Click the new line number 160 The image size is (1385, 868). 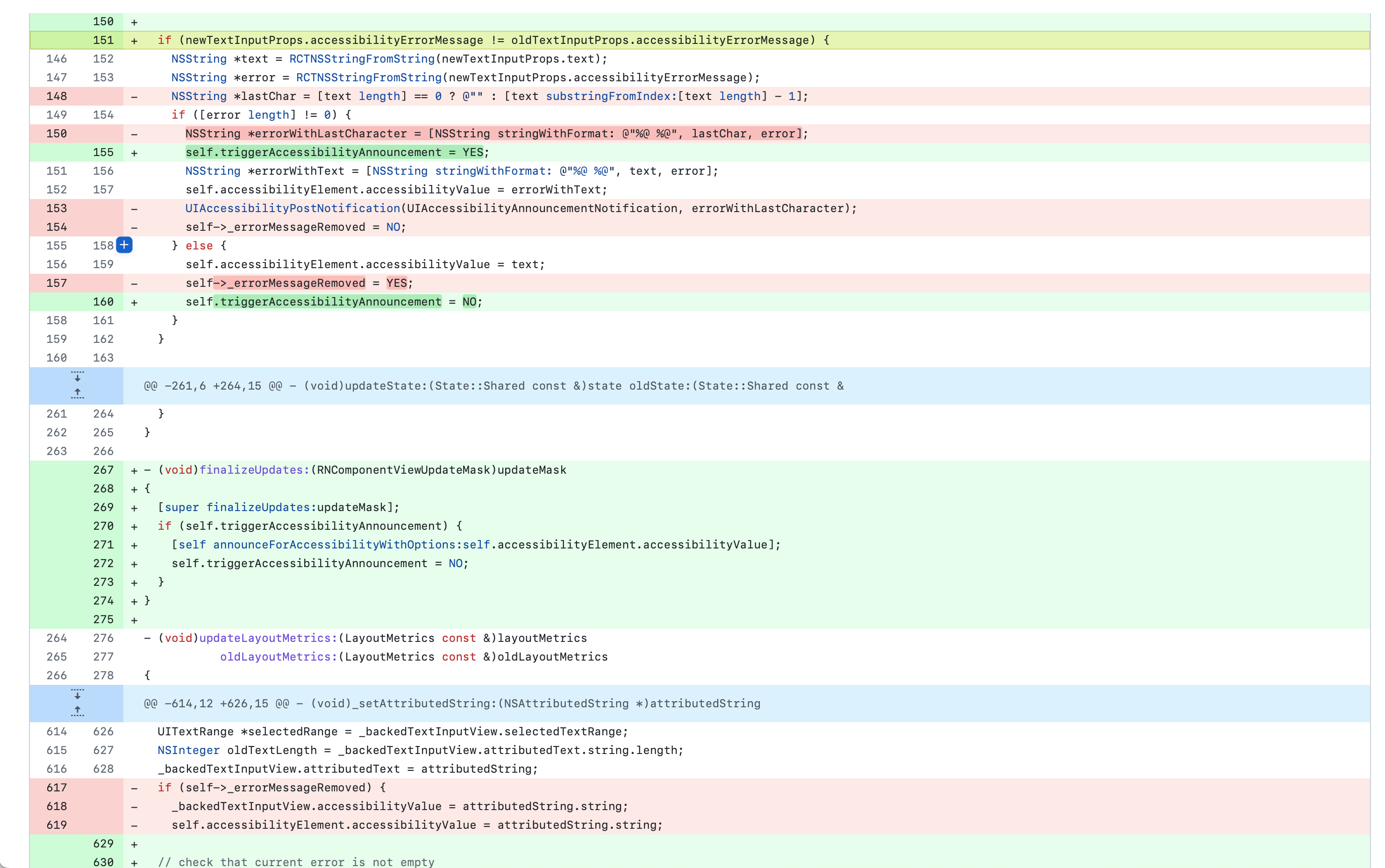(x=103, y=302)
